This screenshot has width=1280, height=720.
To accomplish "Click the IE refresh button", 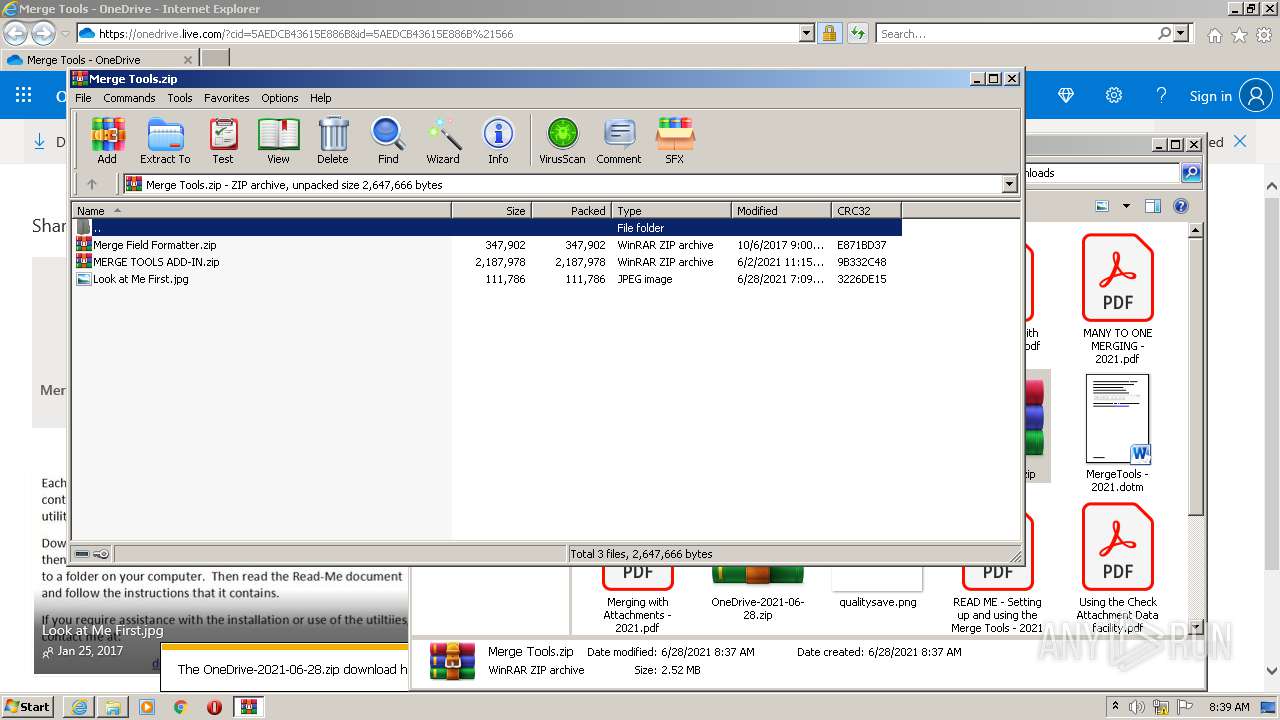I will (x=858, y=33).
